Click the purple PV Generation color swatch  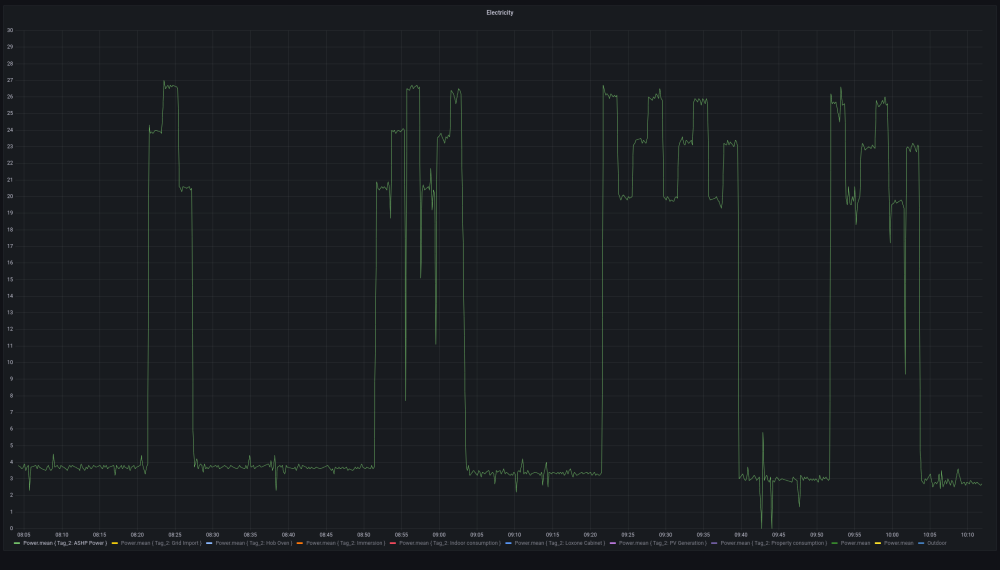(613, 543)
